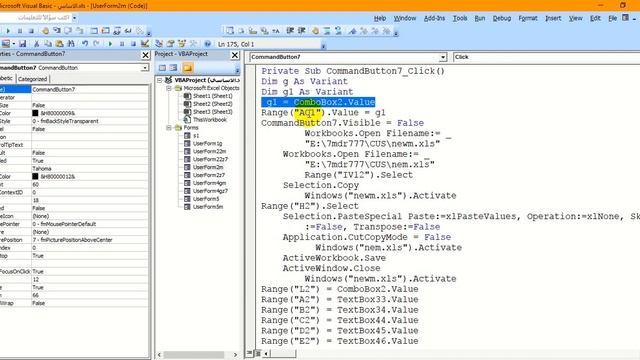Collapse the Forms folder node

coord(169,128)
